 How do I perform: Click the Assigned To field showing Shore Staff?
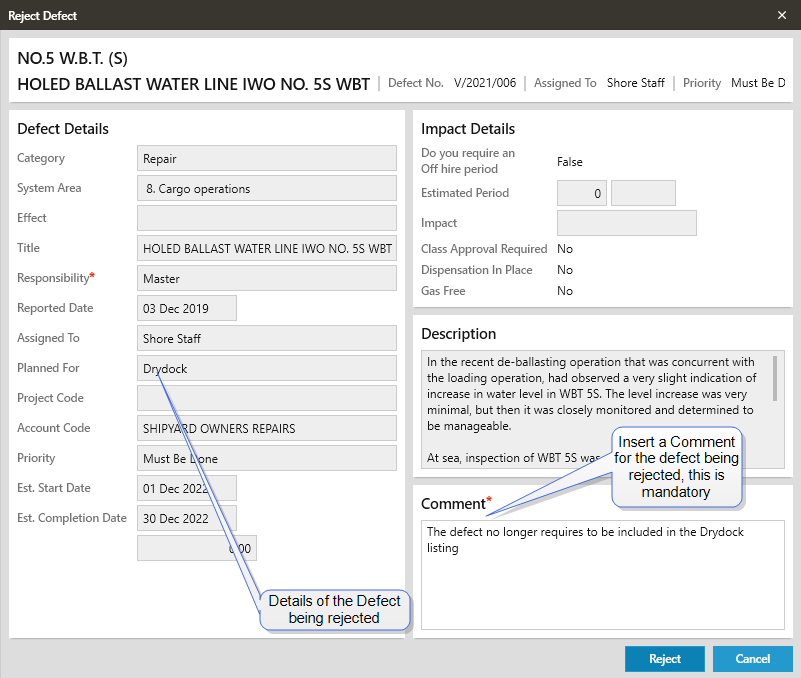(x=267, y=338)
